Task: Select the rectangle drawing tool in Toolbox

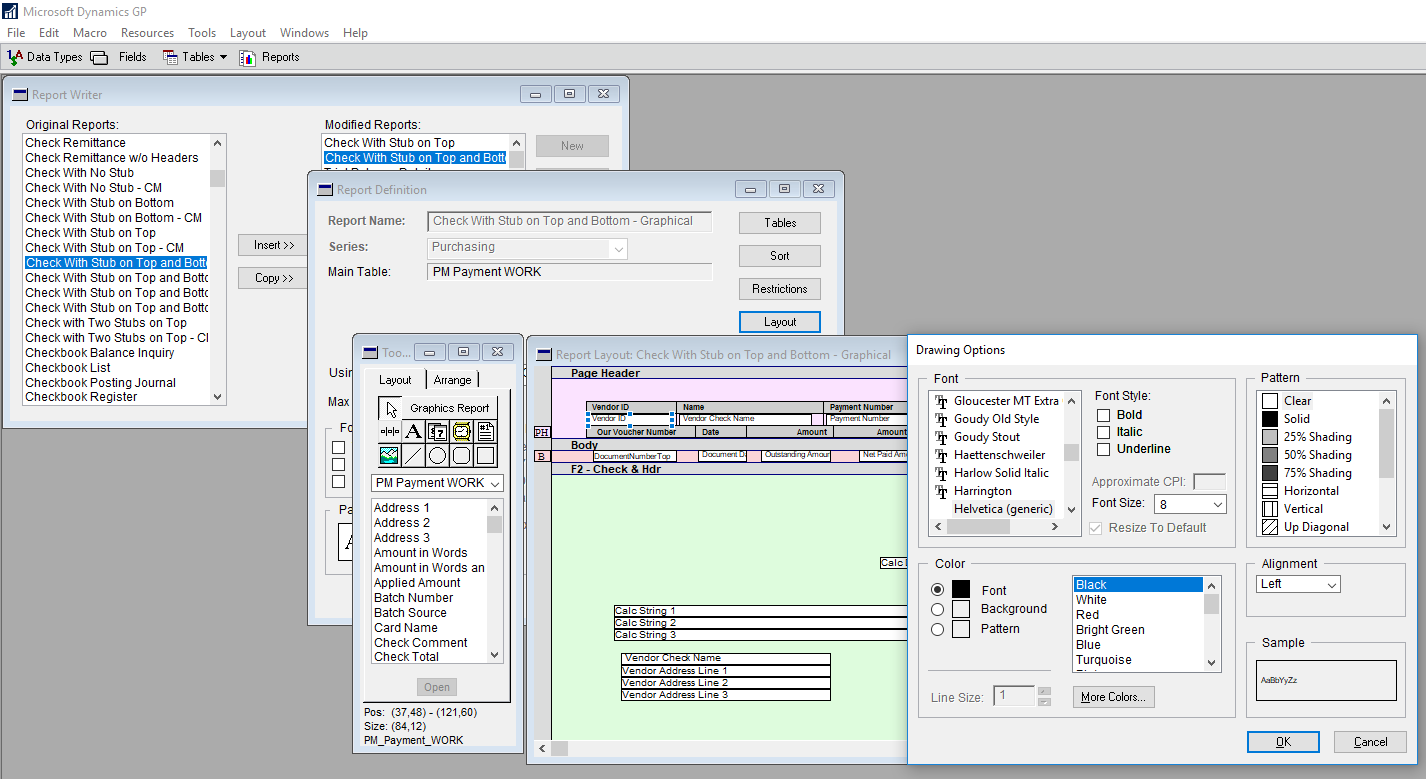Action: click(x=486, y=456)
